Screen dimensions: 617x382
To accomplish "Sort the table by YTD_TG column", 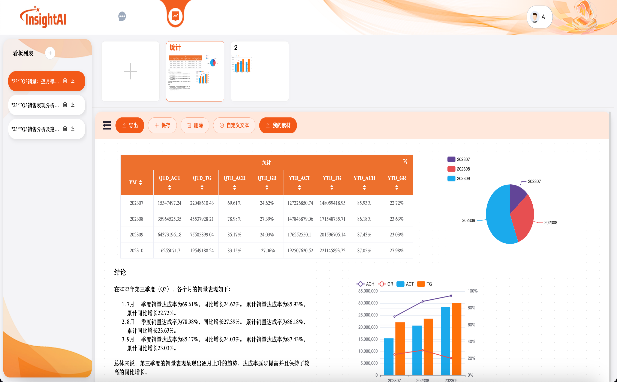I will point(332,188).
